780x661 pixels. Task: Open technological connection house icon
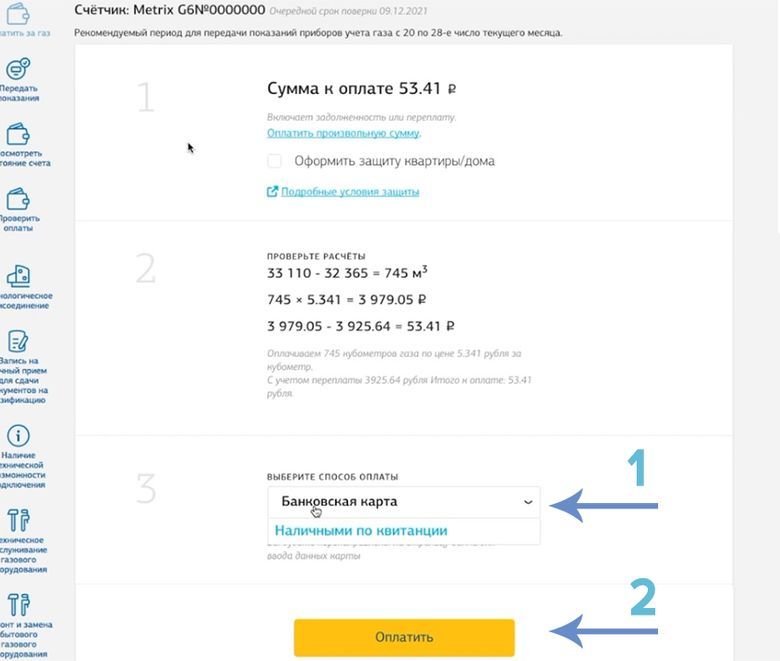pyautogui.click(x=18, y=276)
